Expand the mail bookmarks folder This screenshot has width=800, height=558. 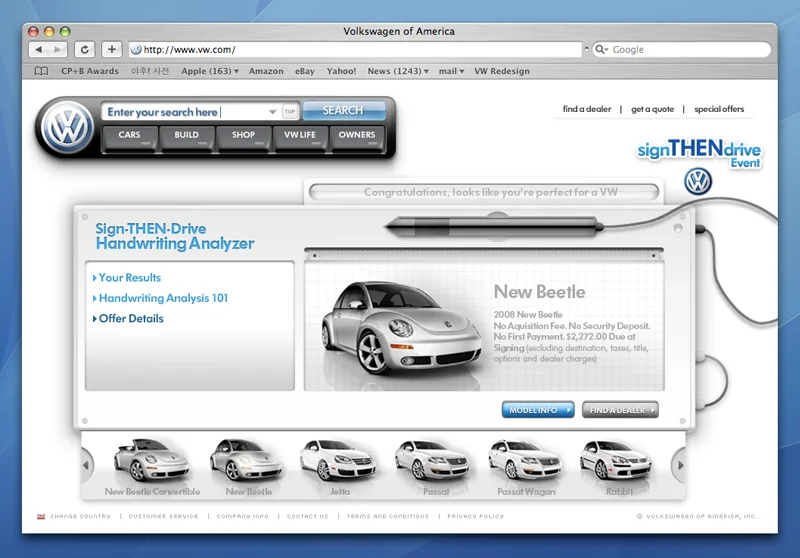click(451, 71)
